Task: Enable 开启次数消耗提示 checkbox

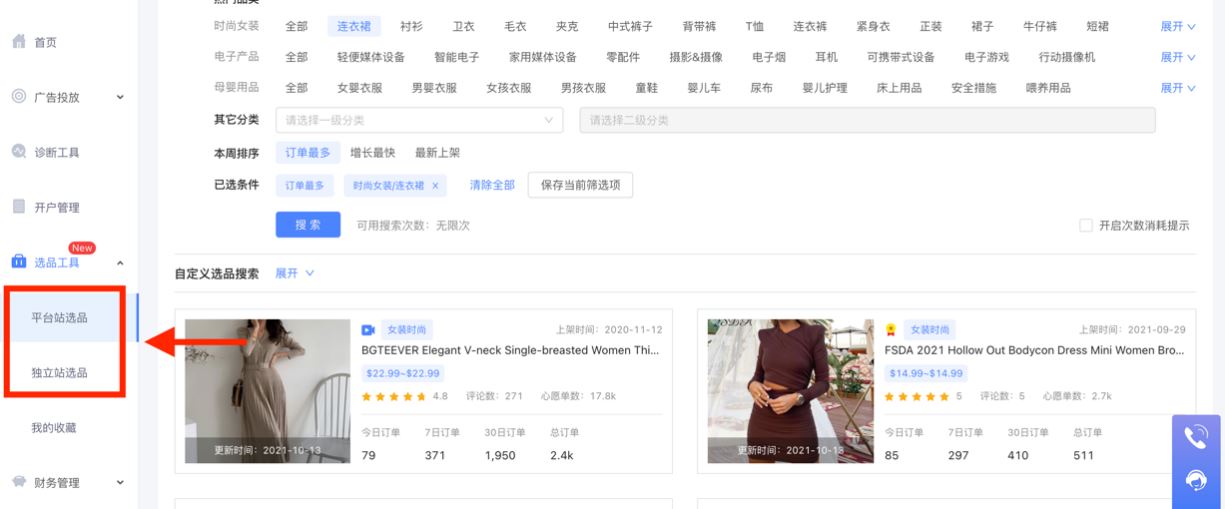Action: coord(1086,226)
